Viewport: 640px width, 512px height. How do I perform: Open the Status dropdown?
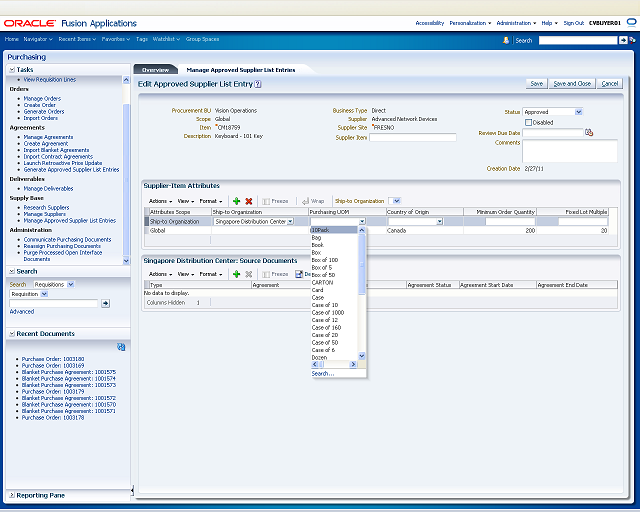tap(578, 112)
